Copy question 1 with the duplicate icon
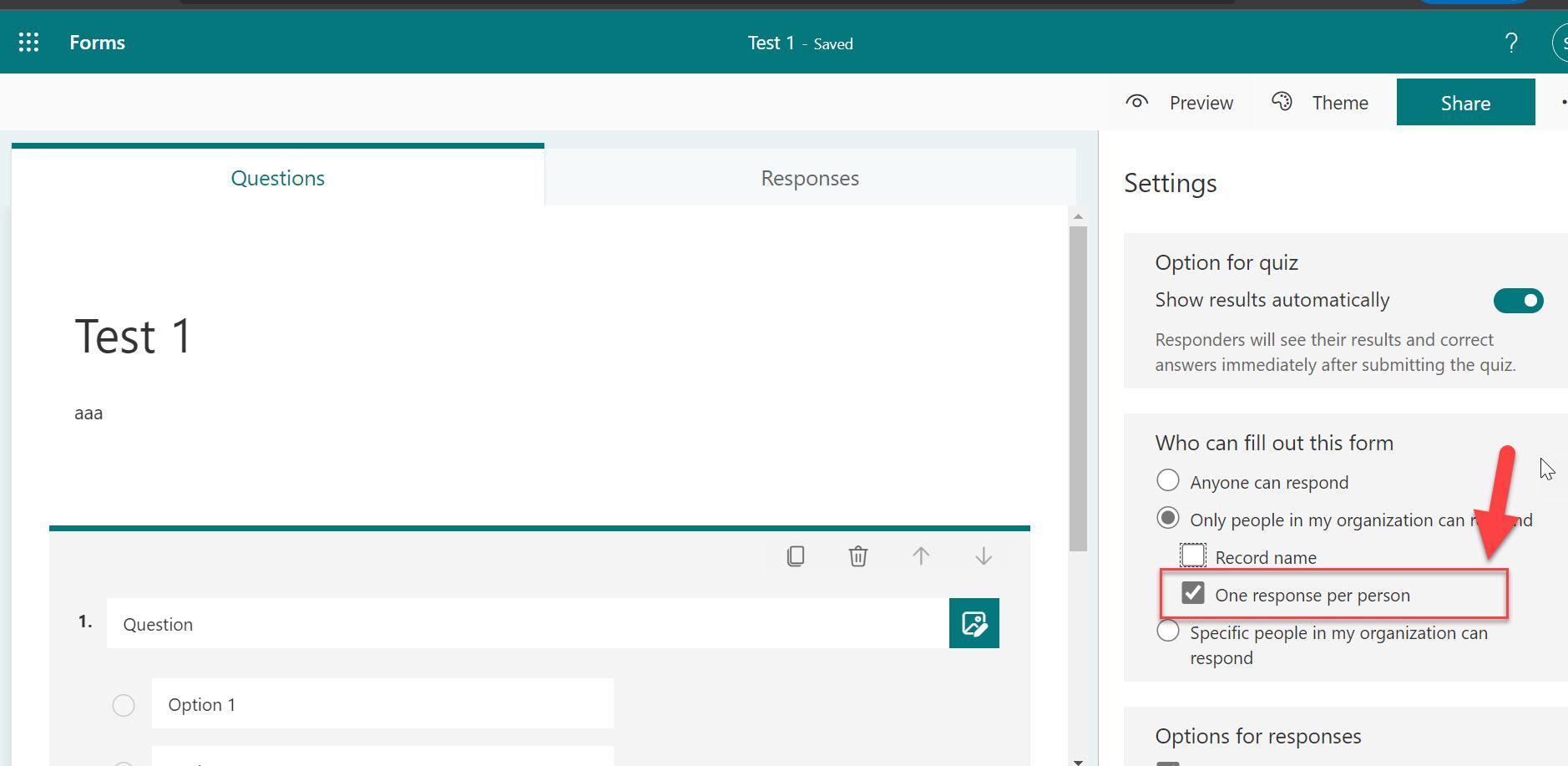The height and width of the screenshot is (766, 1568). tap(796, 556)
